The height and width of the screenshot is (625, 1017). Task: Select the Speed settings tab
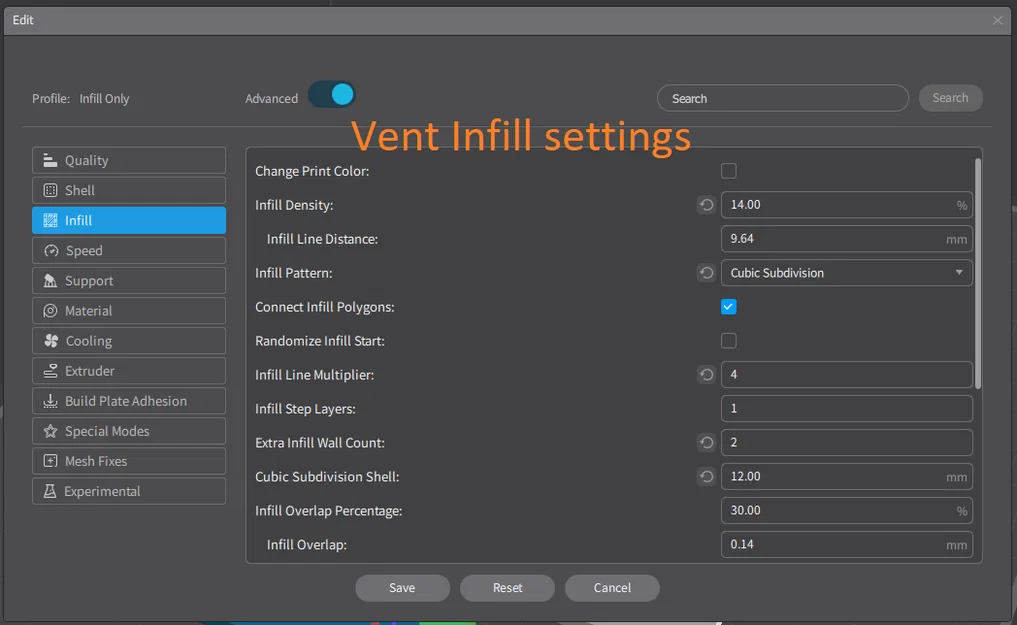[x=129, y=250]
